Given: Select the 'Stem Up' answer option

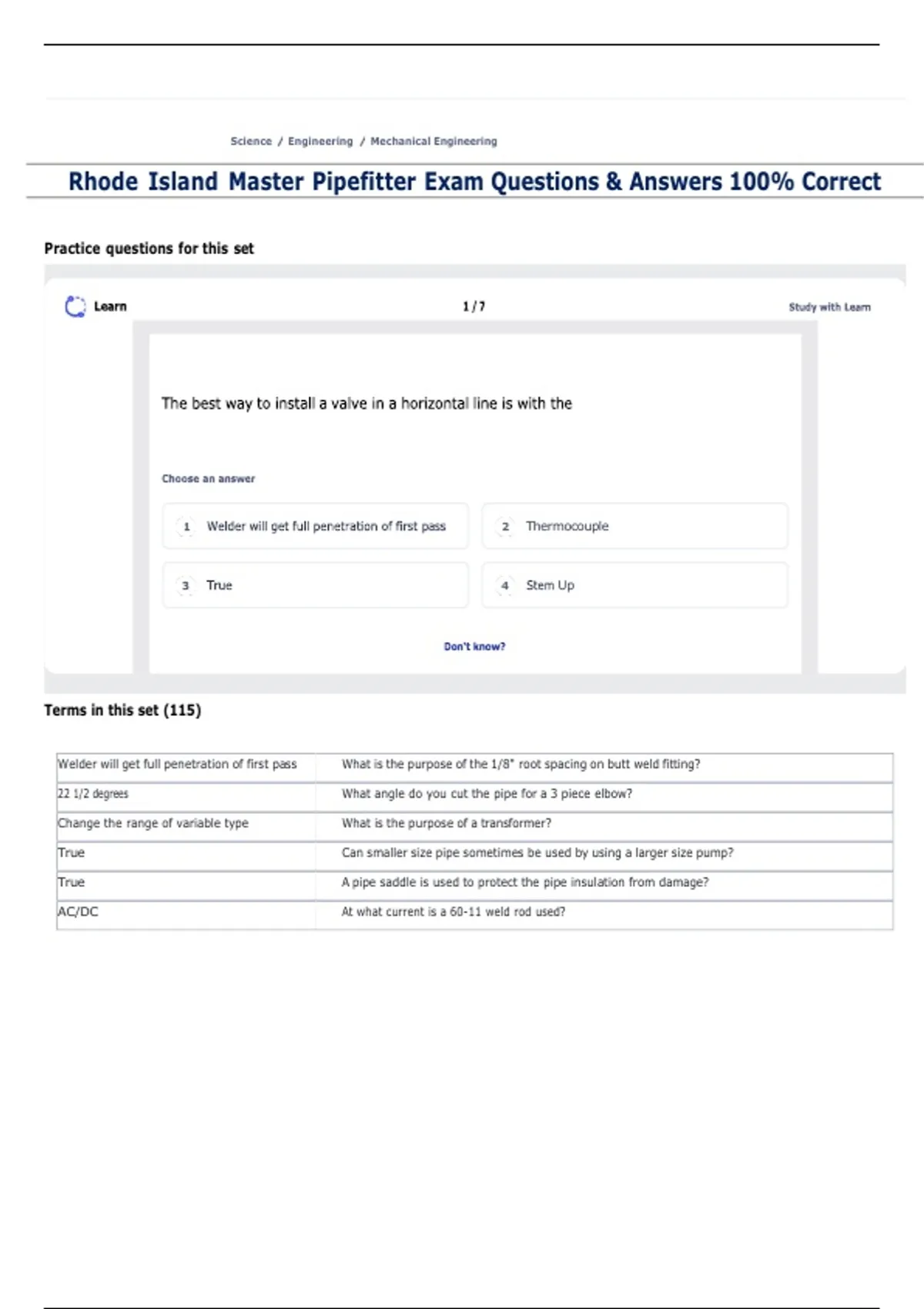Looking at the screenshot, I should click(x=550, y=586).
